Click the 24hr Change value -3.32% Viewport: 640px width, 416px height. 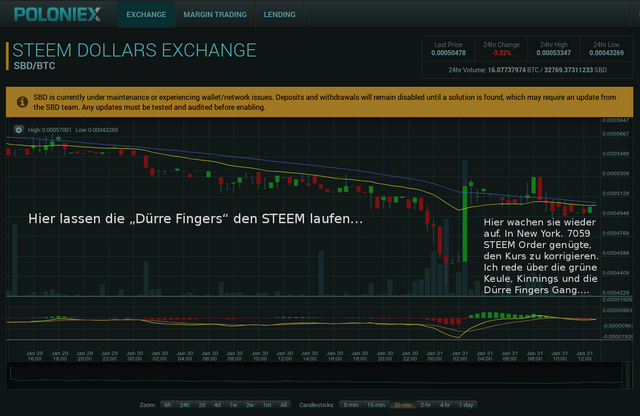[501, 53]
